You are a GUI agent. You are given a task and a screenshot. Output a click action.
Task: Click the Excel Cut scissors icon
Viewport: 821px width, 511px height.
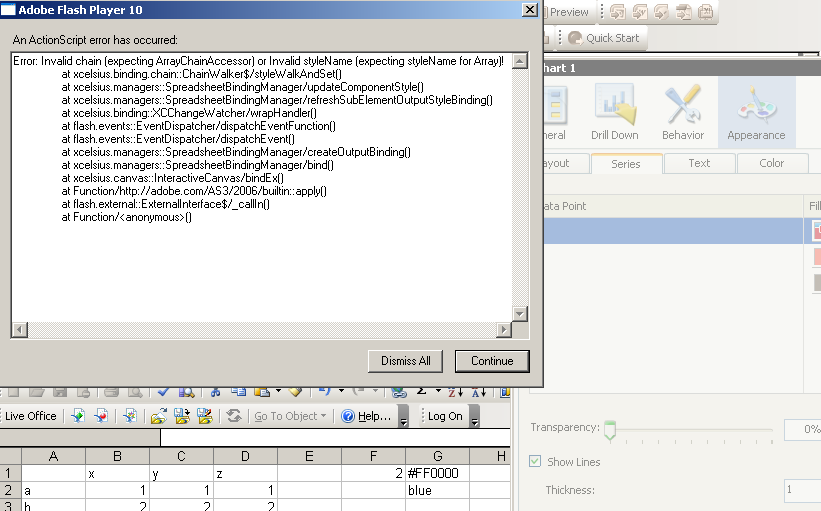click(215, 392)
